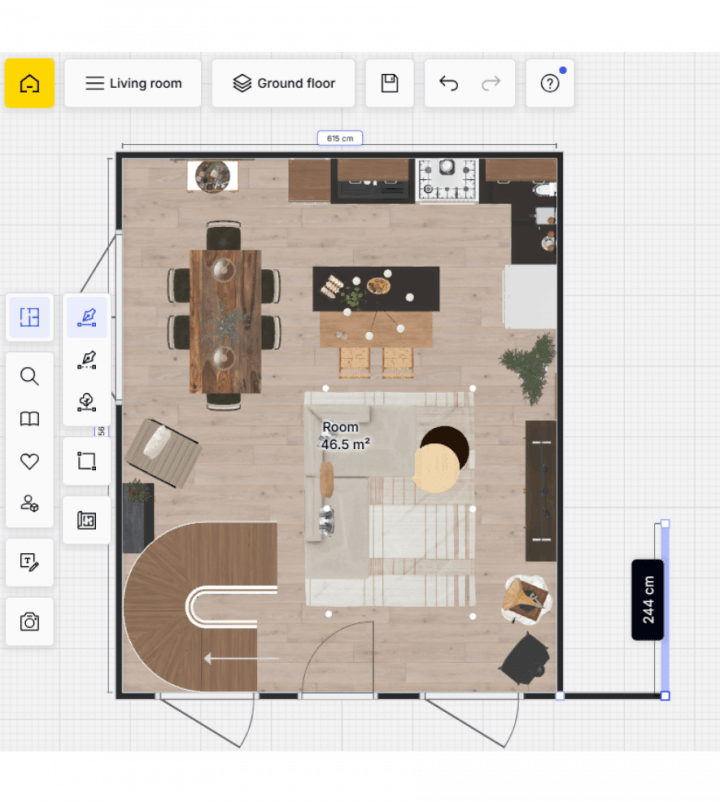Toggle the floor plan build mode
This screenshot has width=720, height=803.
(30, 318)
